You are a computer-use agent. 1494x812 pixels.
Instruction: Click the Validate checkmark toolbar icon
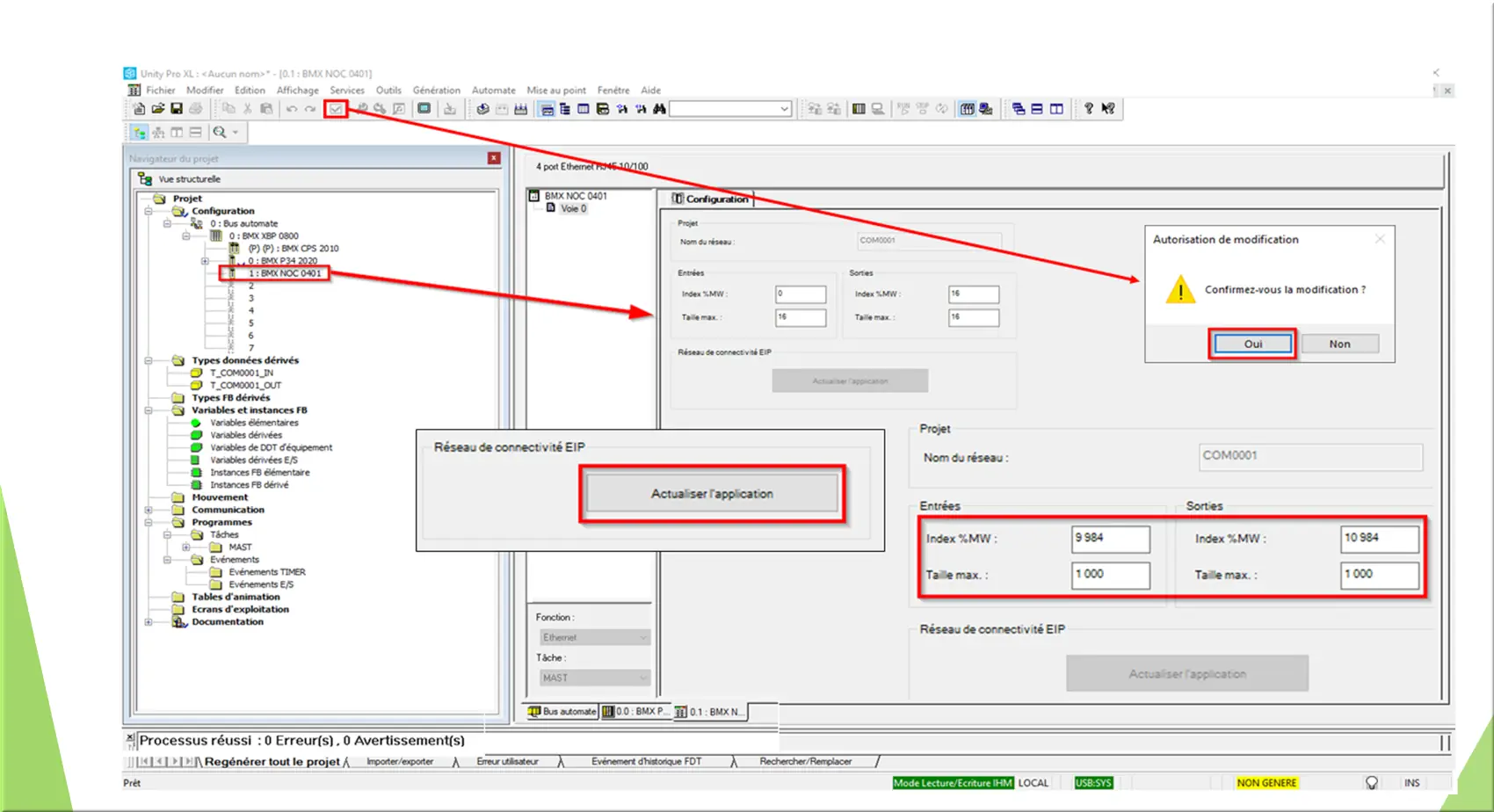coord(336,109)
